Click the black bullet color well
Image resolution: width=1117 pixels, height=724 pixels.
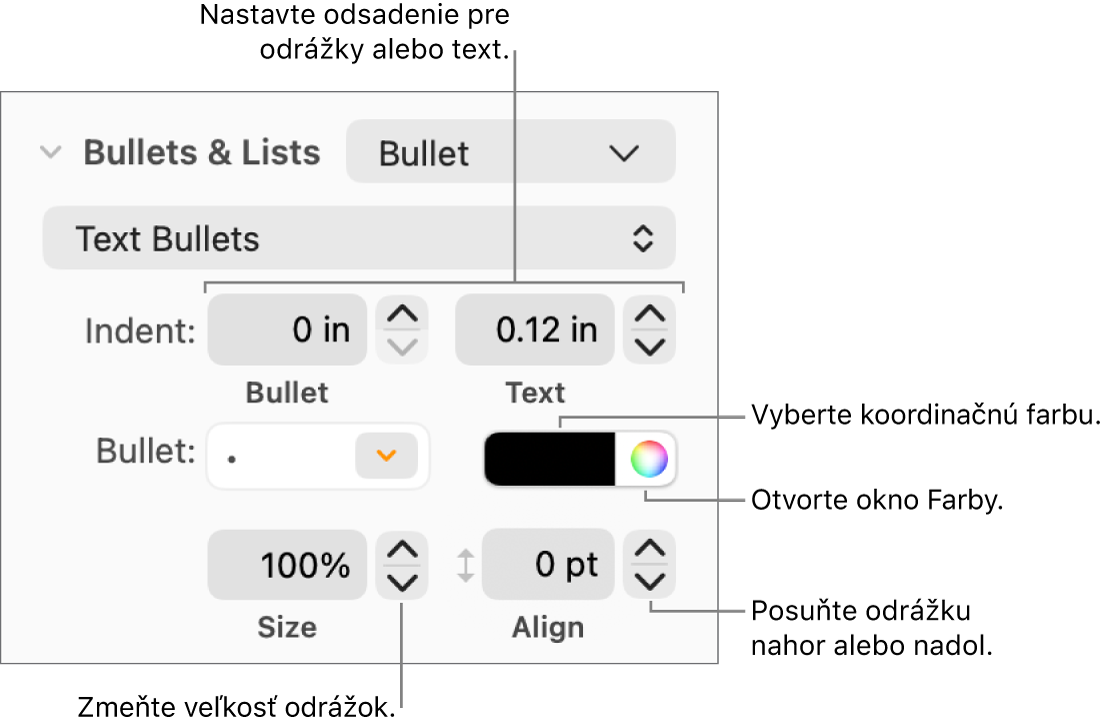click(x=549, y=460)
